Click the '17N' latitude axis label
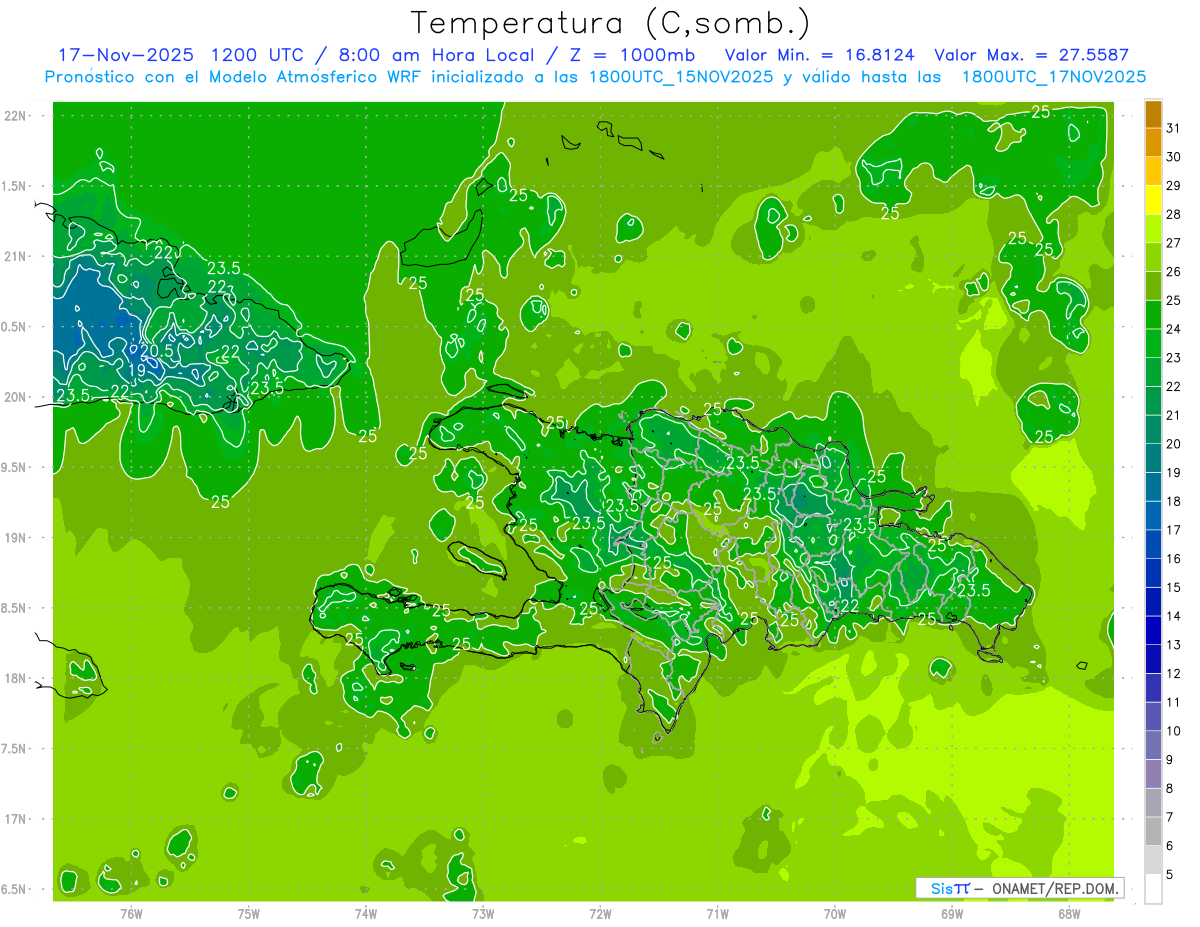 17,819
